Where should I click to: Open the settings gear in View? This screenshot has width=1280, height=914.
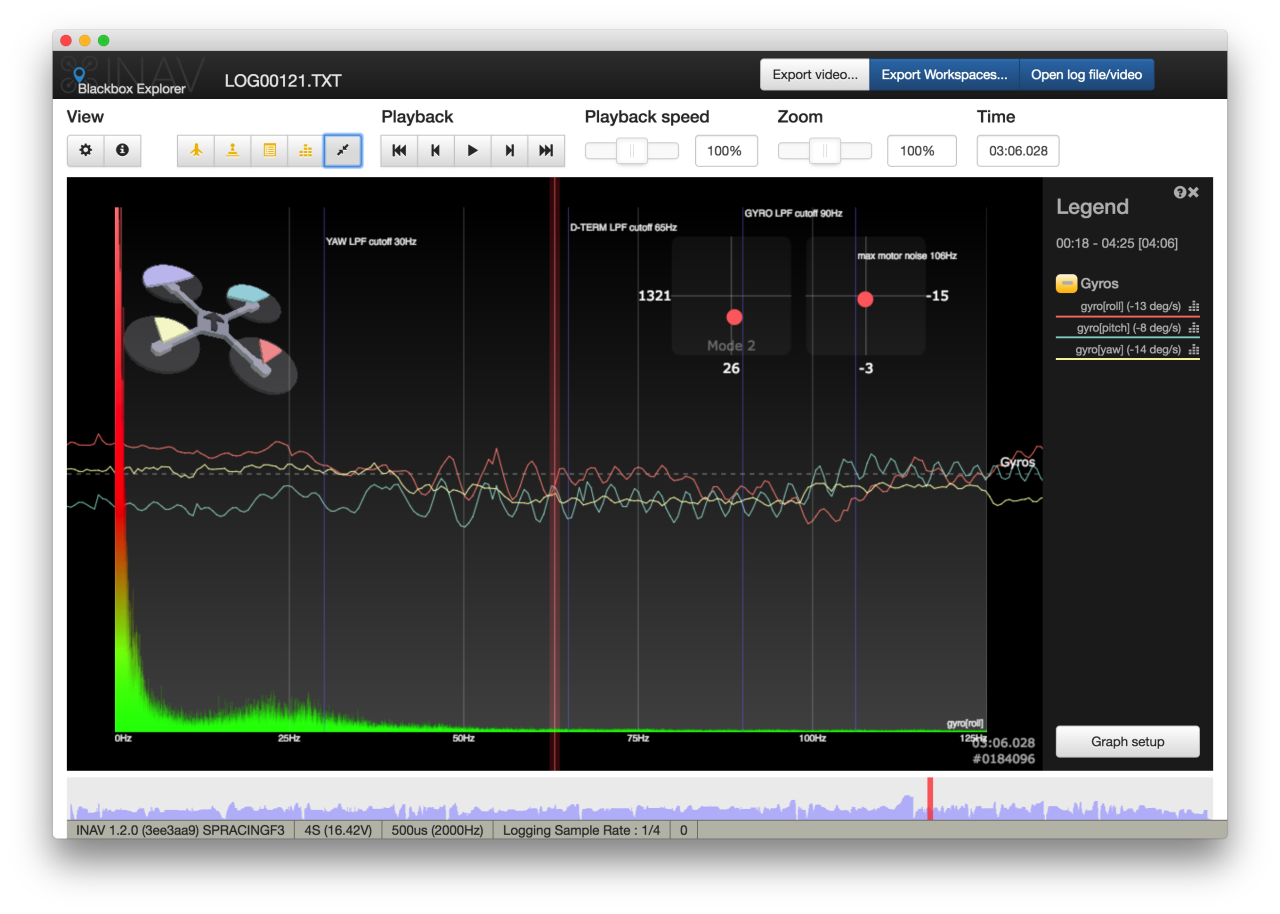tap(86, 150)
